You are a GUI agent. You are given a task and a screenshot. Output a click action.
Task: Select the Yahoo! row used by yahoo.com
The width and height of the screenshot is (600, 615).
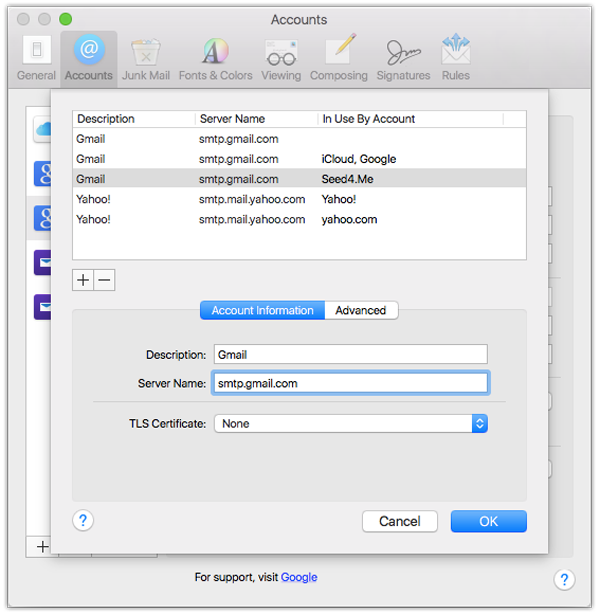point(299,219)
